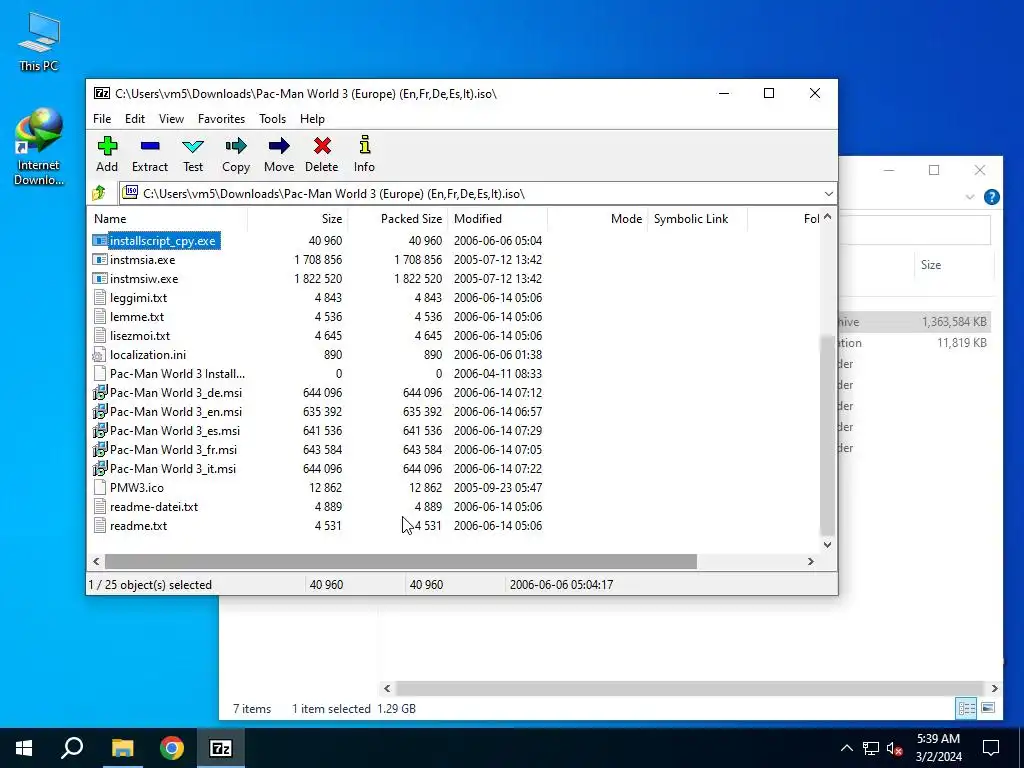Click the instmsiw.exe file icon
This screenshot has width=1024, height=768.
click(x=99, y=279)
